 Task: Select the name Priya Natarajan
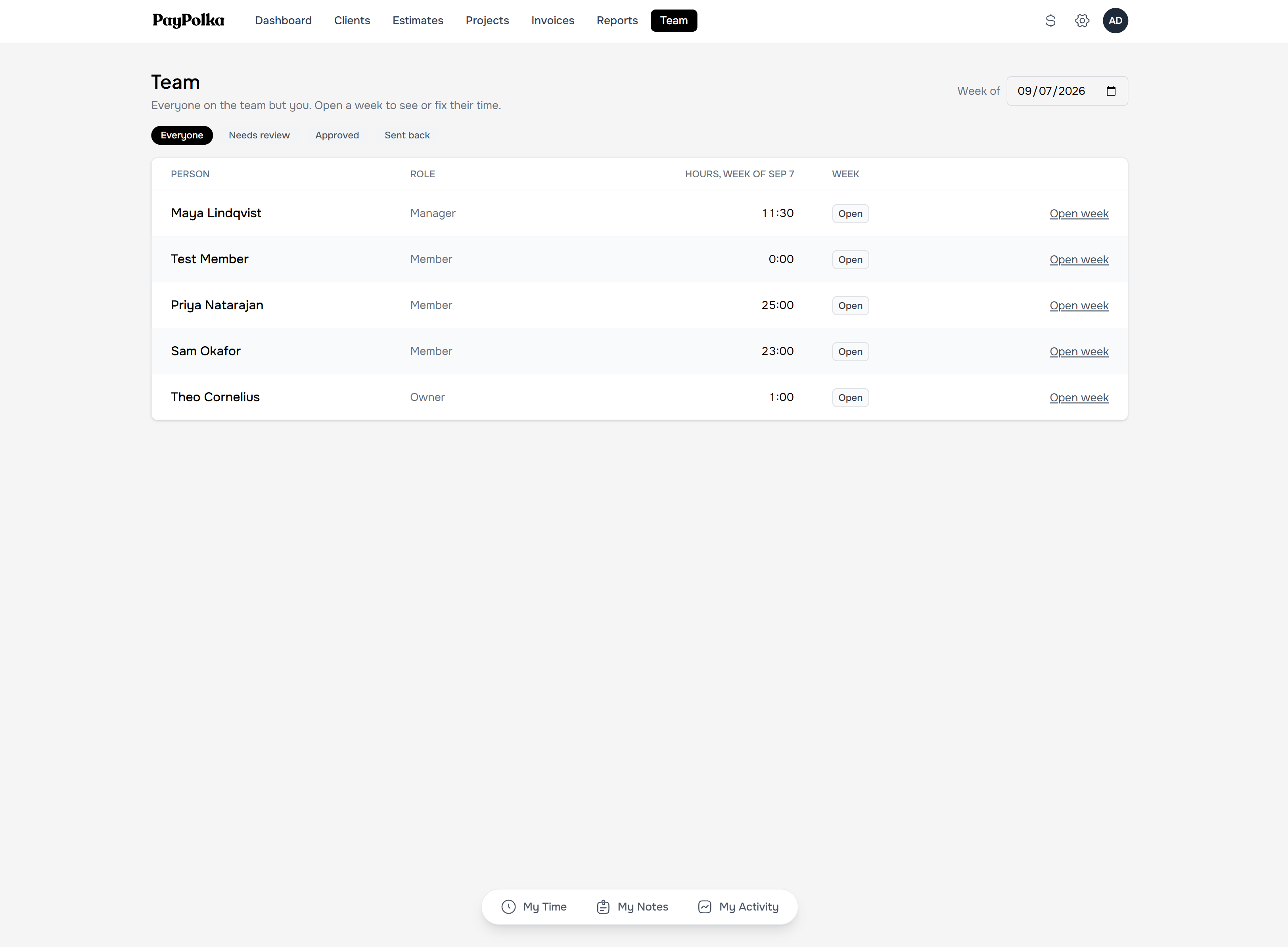(x=217, y=305)
